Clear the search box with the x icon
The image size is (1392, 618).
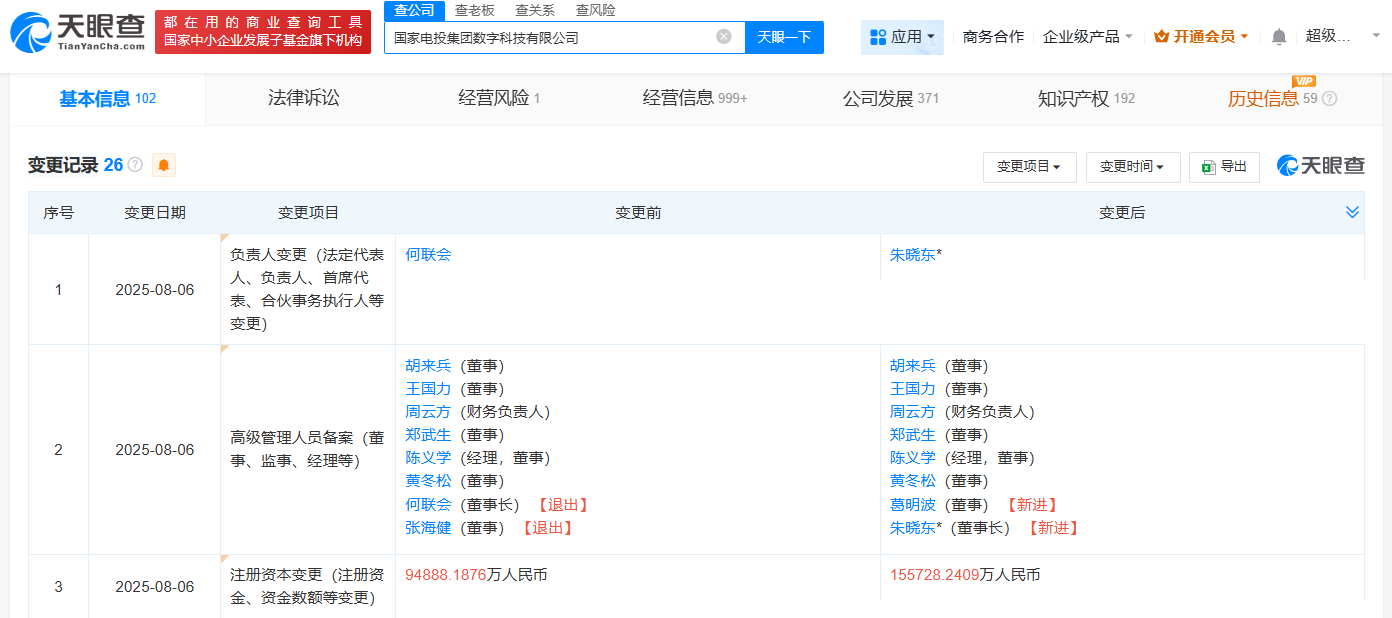(x=724, y=37)
